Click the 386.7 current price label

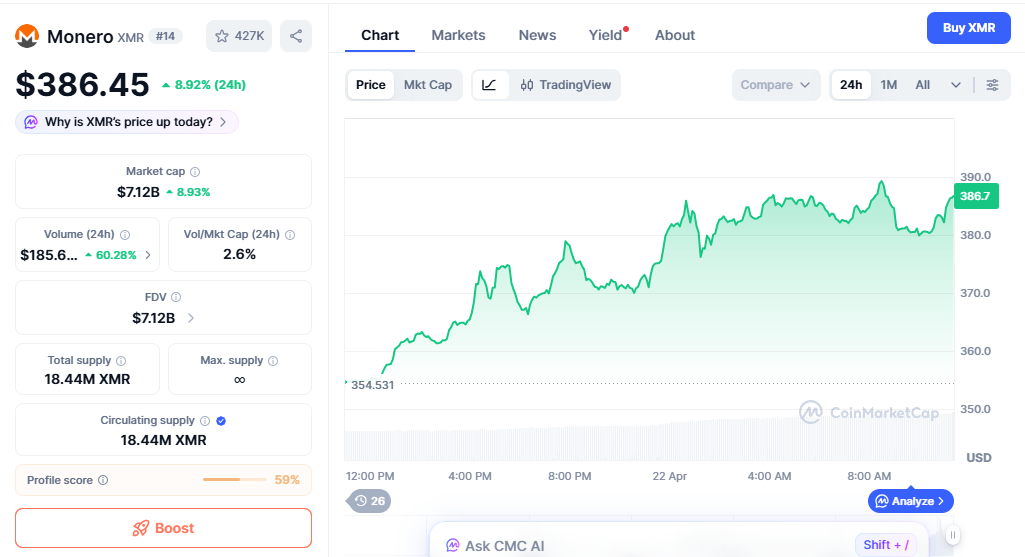(x=976, y=196)
